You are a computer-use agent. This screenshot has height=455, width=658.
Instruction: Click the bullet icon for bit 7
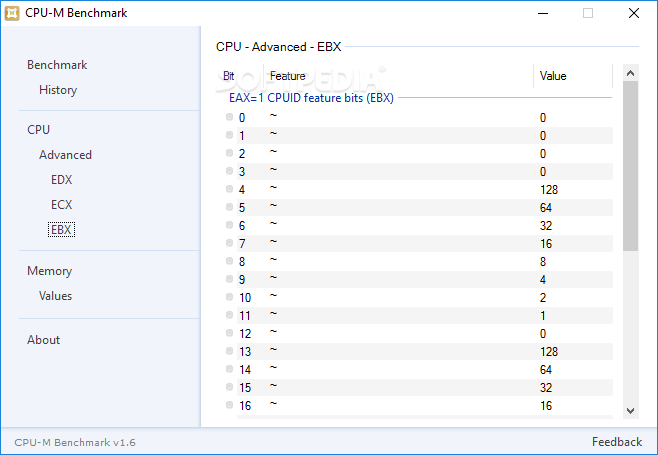click(x=230, y=243)
